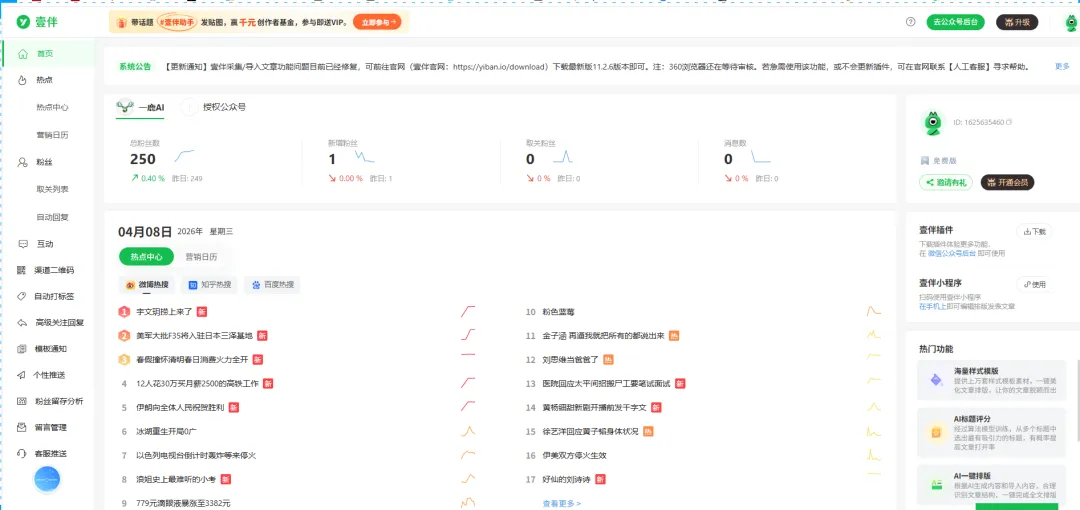
Task: Select 微博热搜 source with Weibo icon
Action: (147, 285)
